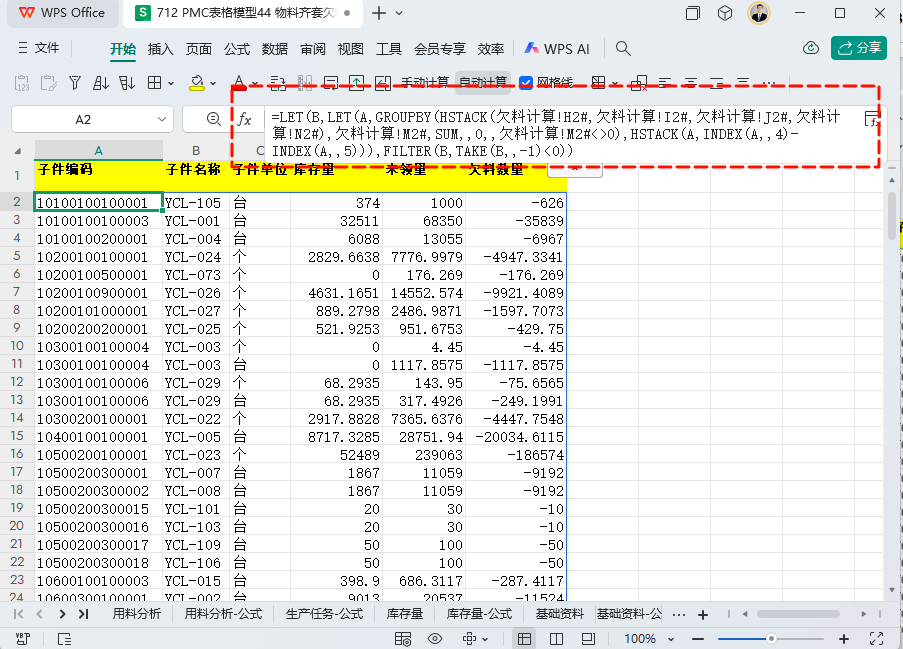Select column A header
This screenshot has height=649, width=903.
(x=98, y=150)
